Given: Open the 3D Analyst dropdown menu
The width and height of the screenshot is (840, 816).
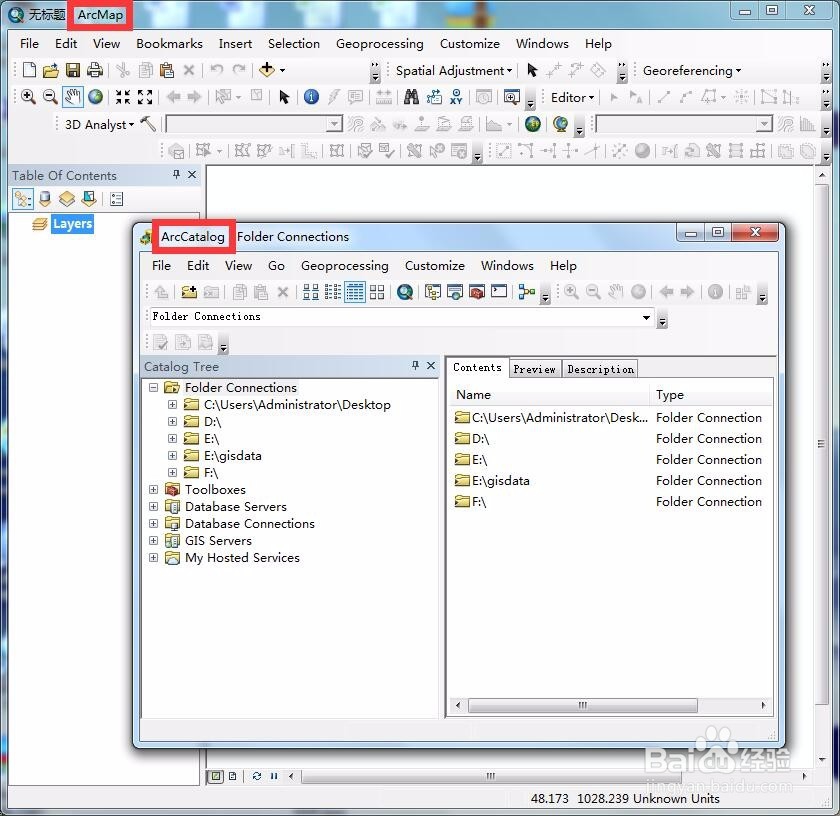Looking at the screenshot, I should tap(99, 124).
